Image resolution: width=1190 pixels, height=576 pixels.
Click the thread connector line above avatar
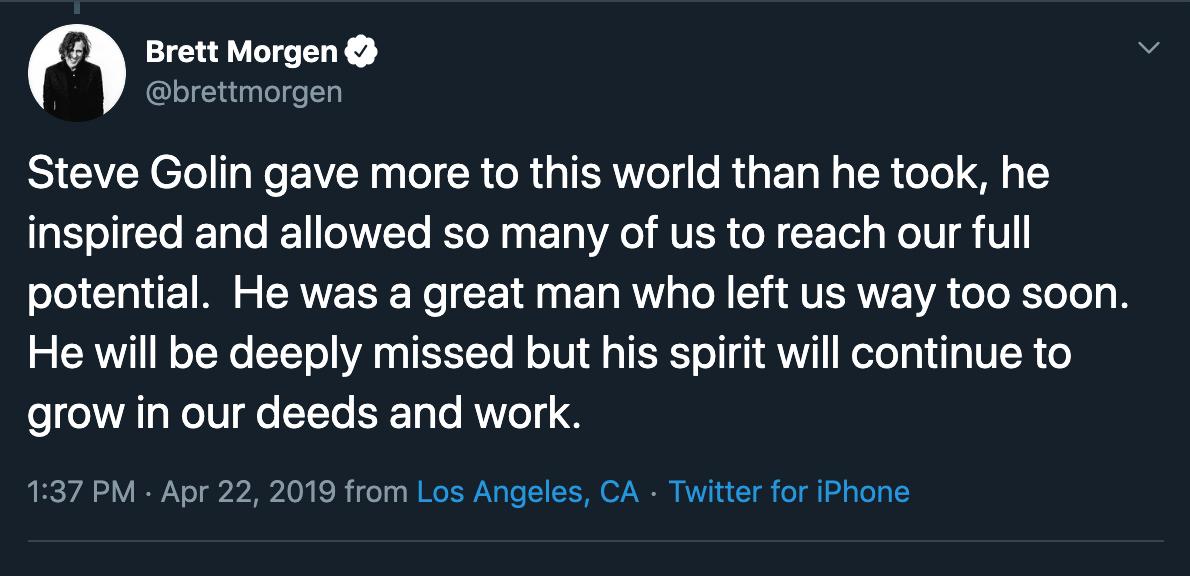pyautogui.click(x=77, y=8)
